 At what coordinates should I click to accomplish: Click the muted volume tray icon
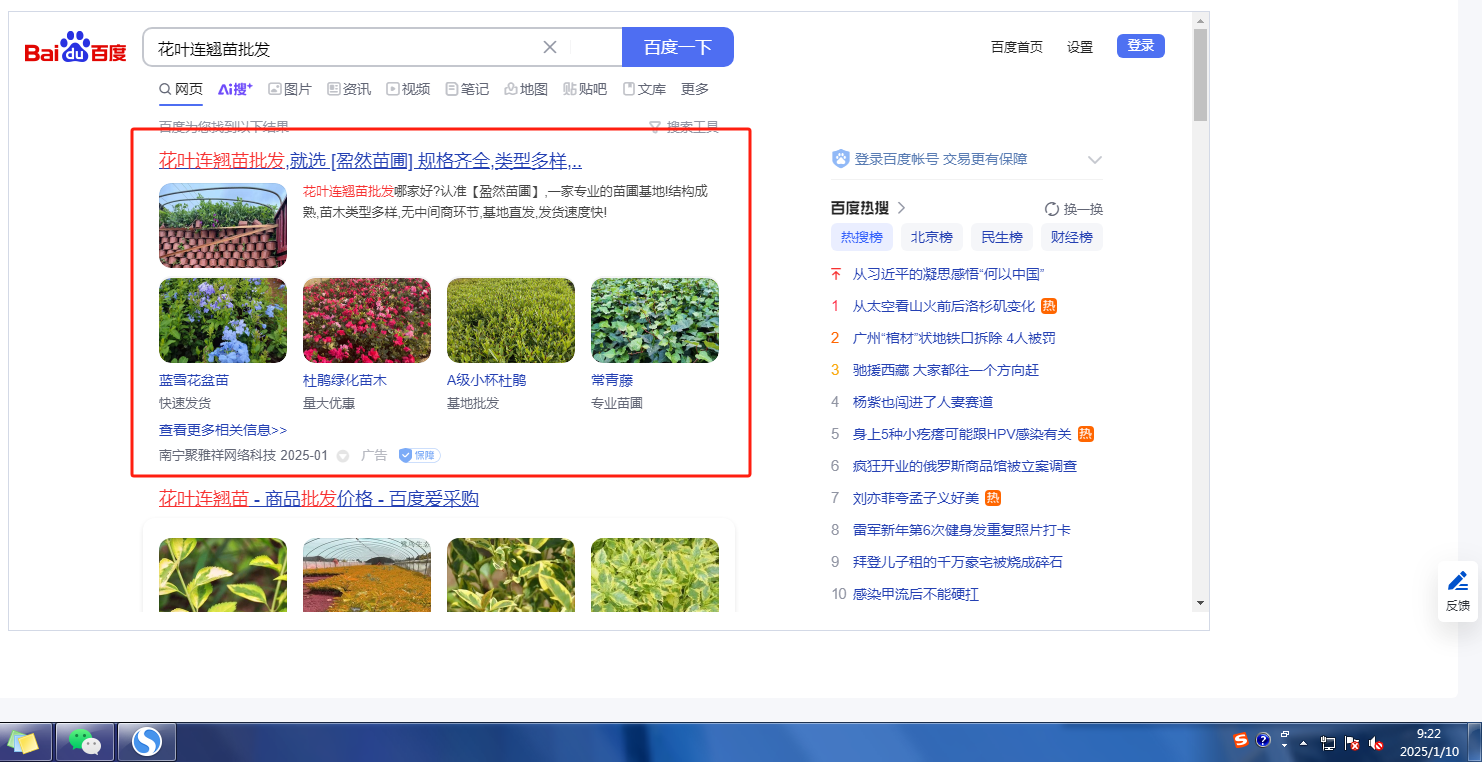1376,743
